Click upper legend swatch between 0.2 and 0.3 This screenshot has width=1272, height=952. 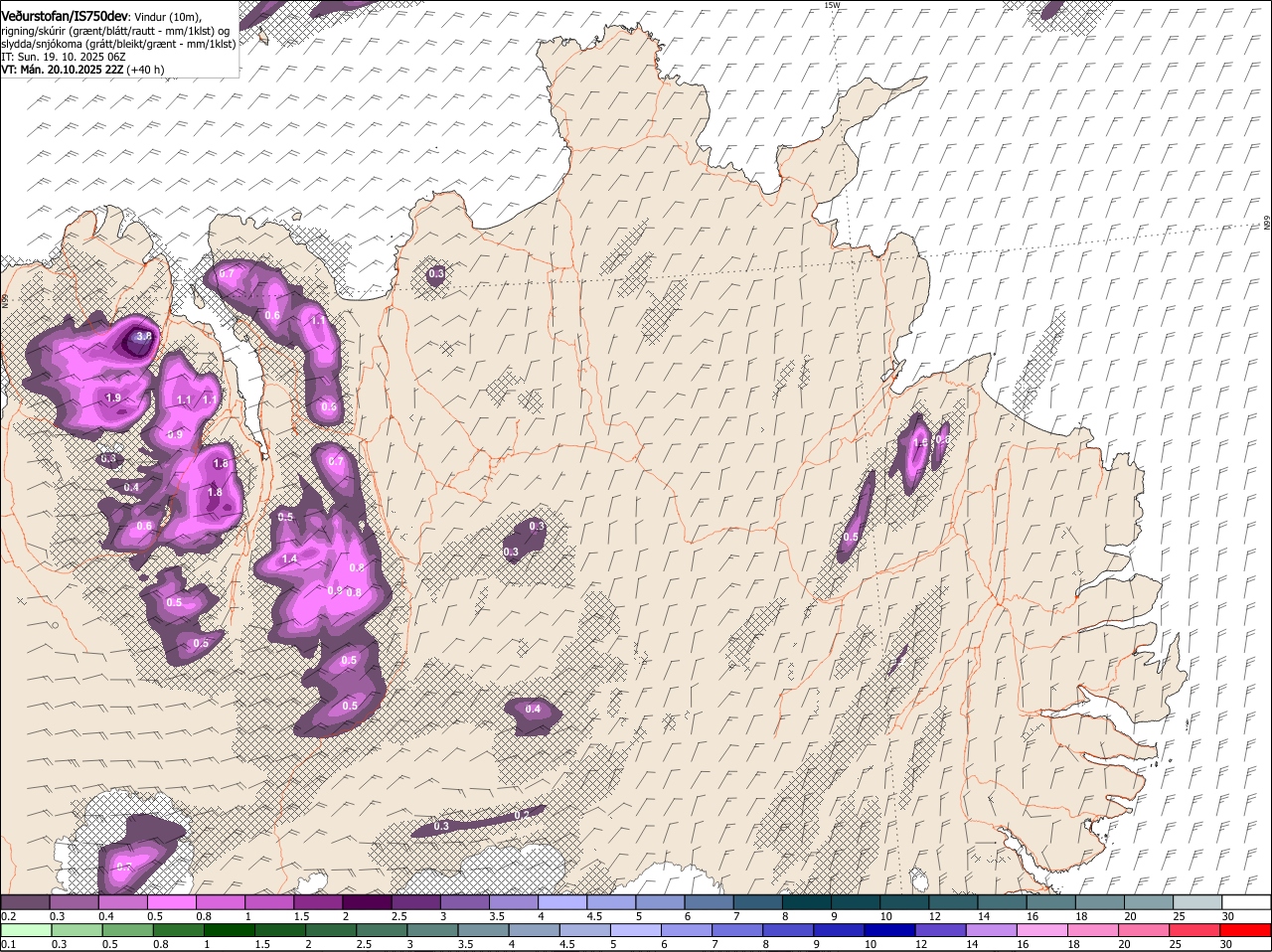25,901
